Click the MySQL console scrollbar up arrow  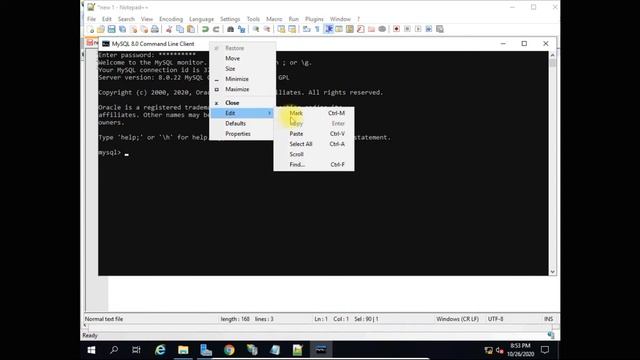553,55
